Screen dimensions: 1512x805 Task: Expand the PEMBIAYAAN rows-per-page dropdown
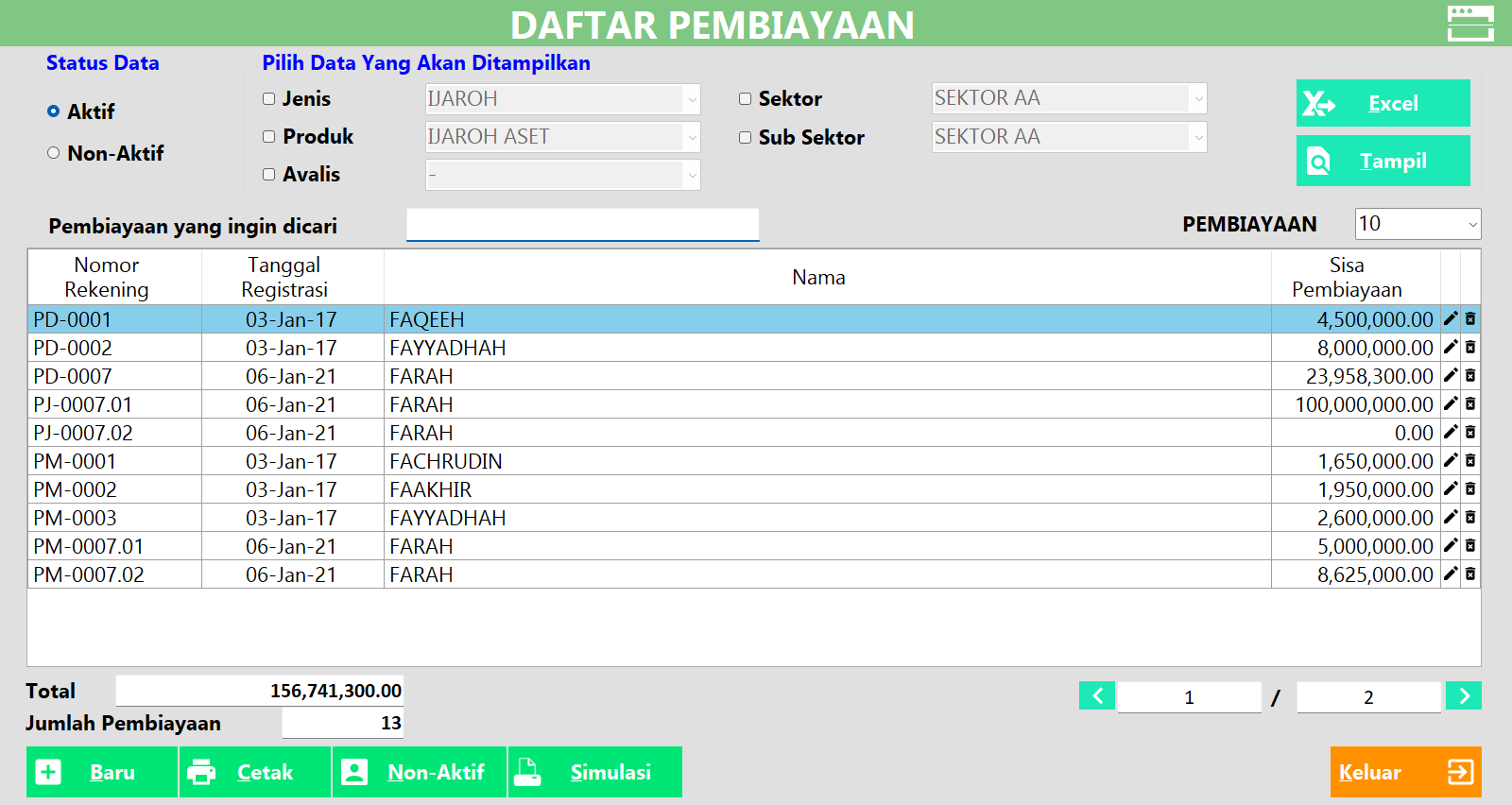pos(1471,225)
